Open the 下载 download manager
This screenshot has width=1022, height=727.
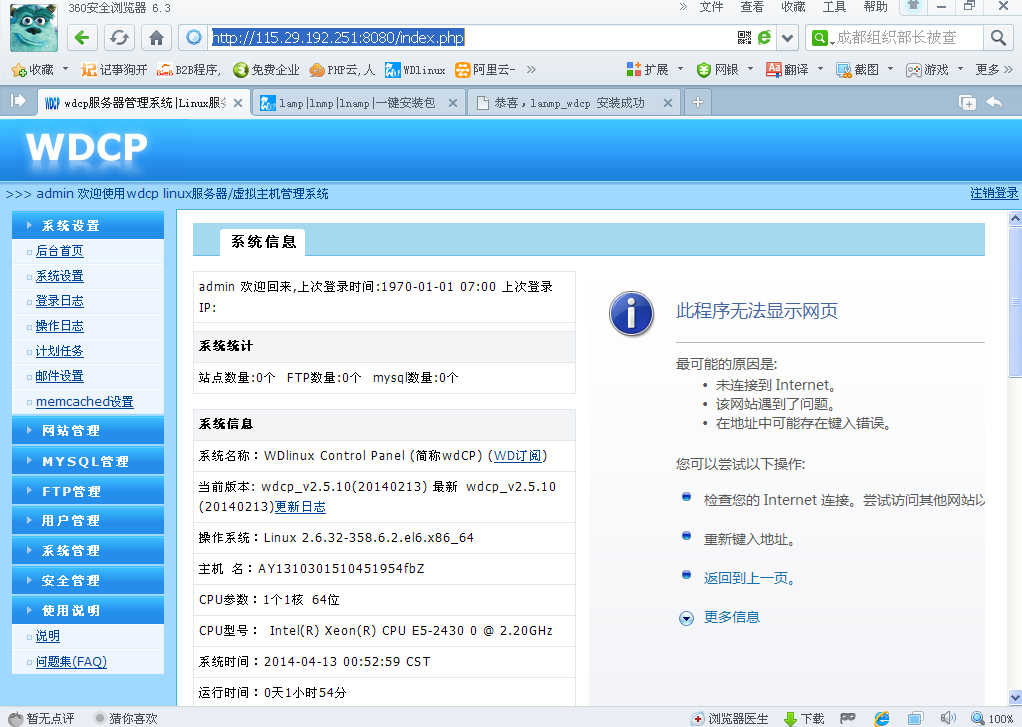tap(804, 718)
